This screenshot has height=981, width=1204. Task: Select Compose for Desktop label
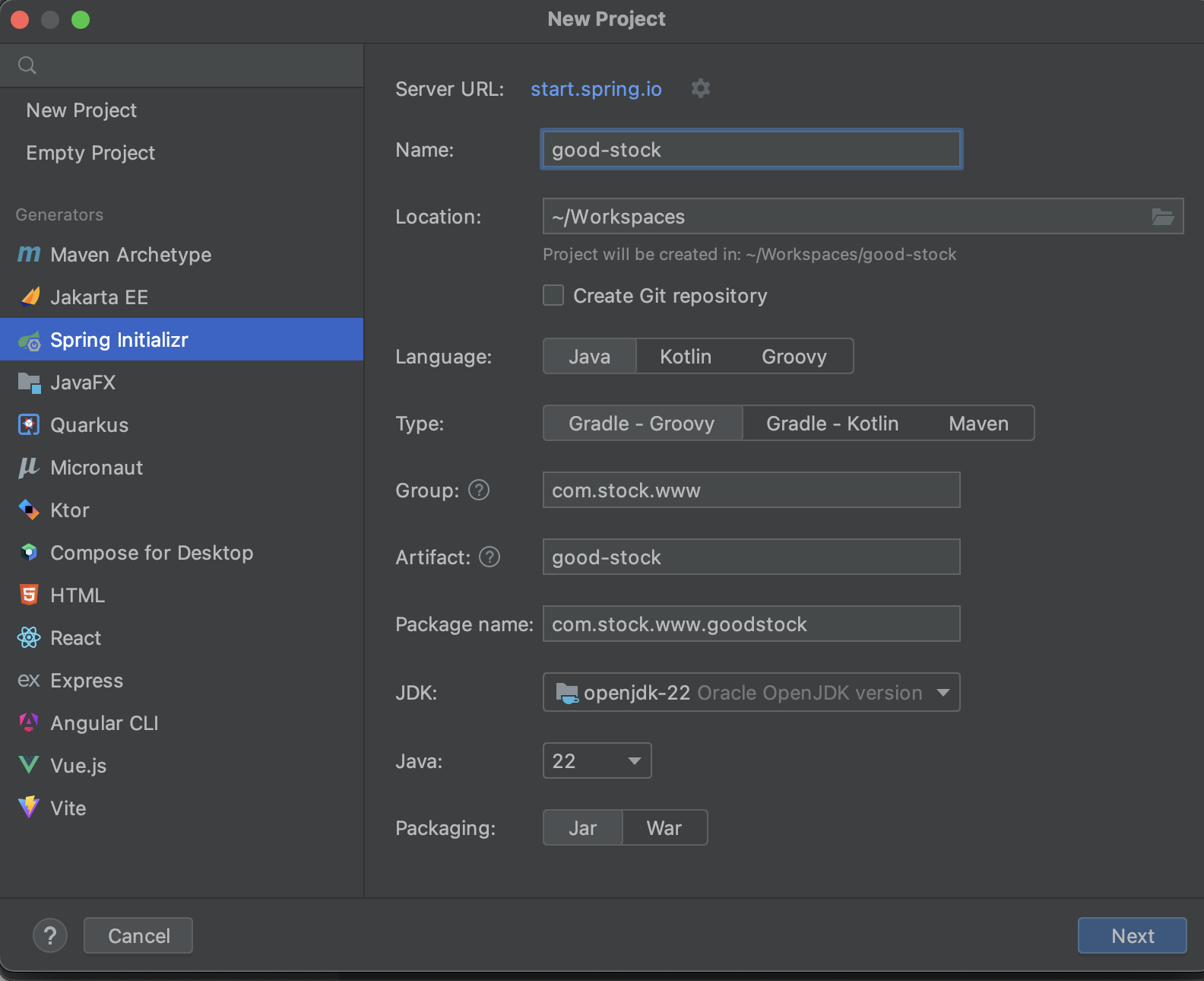(x=151, y=553)
